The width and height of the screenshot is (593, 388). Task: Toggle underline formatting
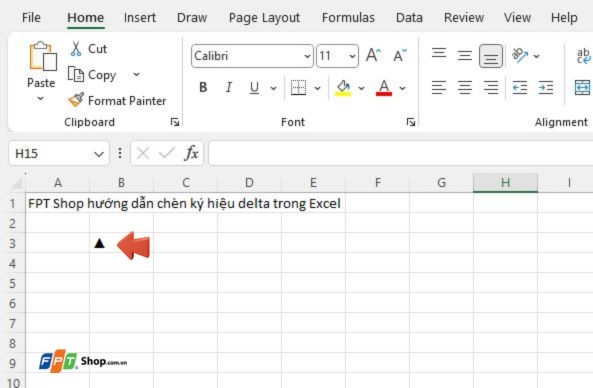(254, 88)
